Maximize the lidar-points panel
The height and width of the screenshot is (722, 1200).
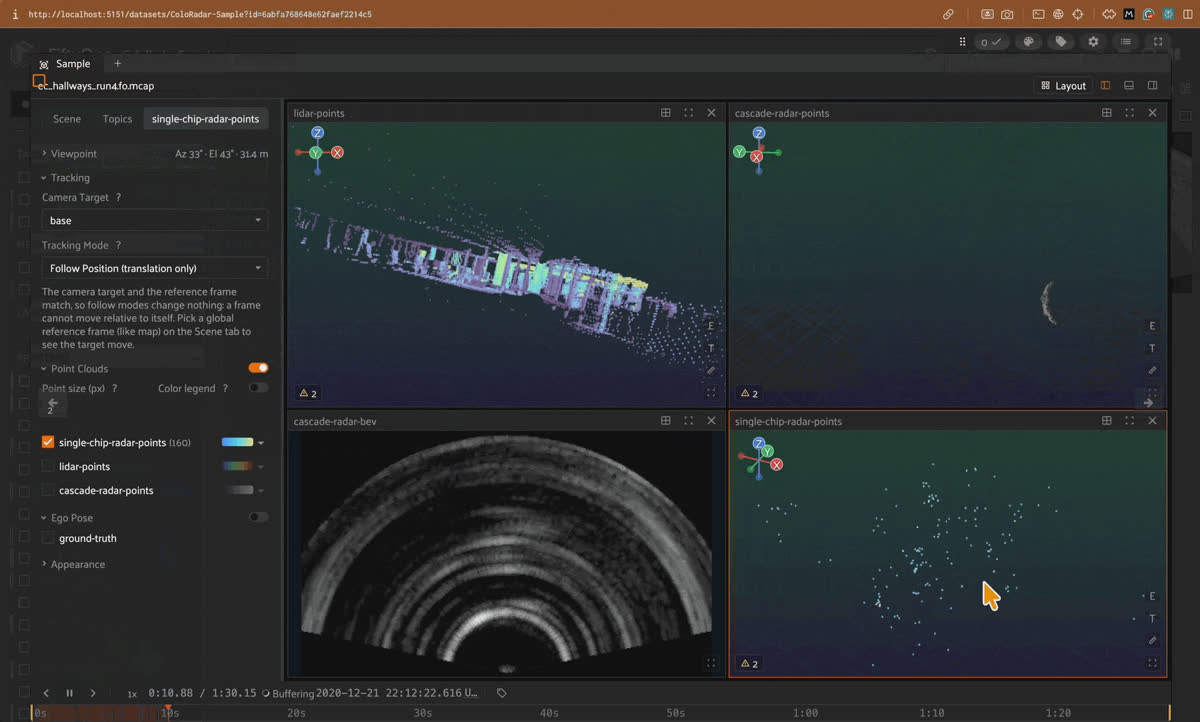[689, 113]
